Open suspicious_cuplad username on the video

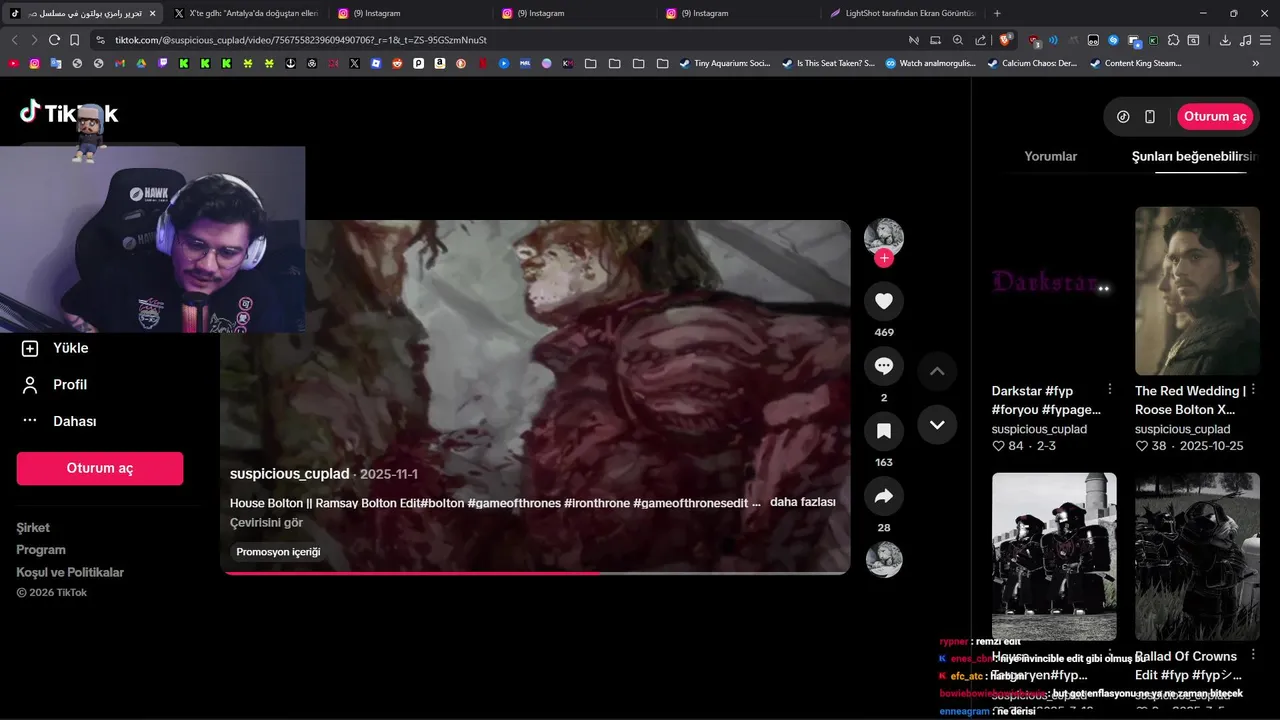(x=290, y=474)
